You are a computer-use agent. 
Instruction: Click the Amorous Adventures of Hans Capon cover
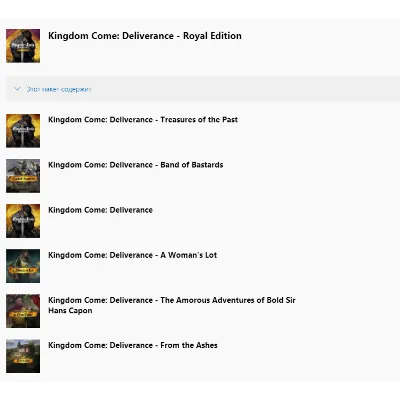pos(23,311)
